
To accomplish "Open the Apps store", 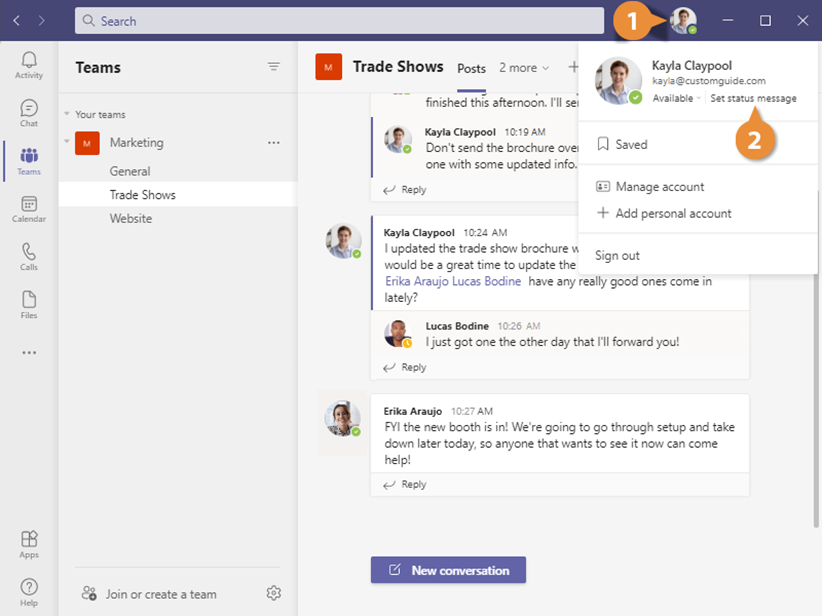I will pos(29,544).
